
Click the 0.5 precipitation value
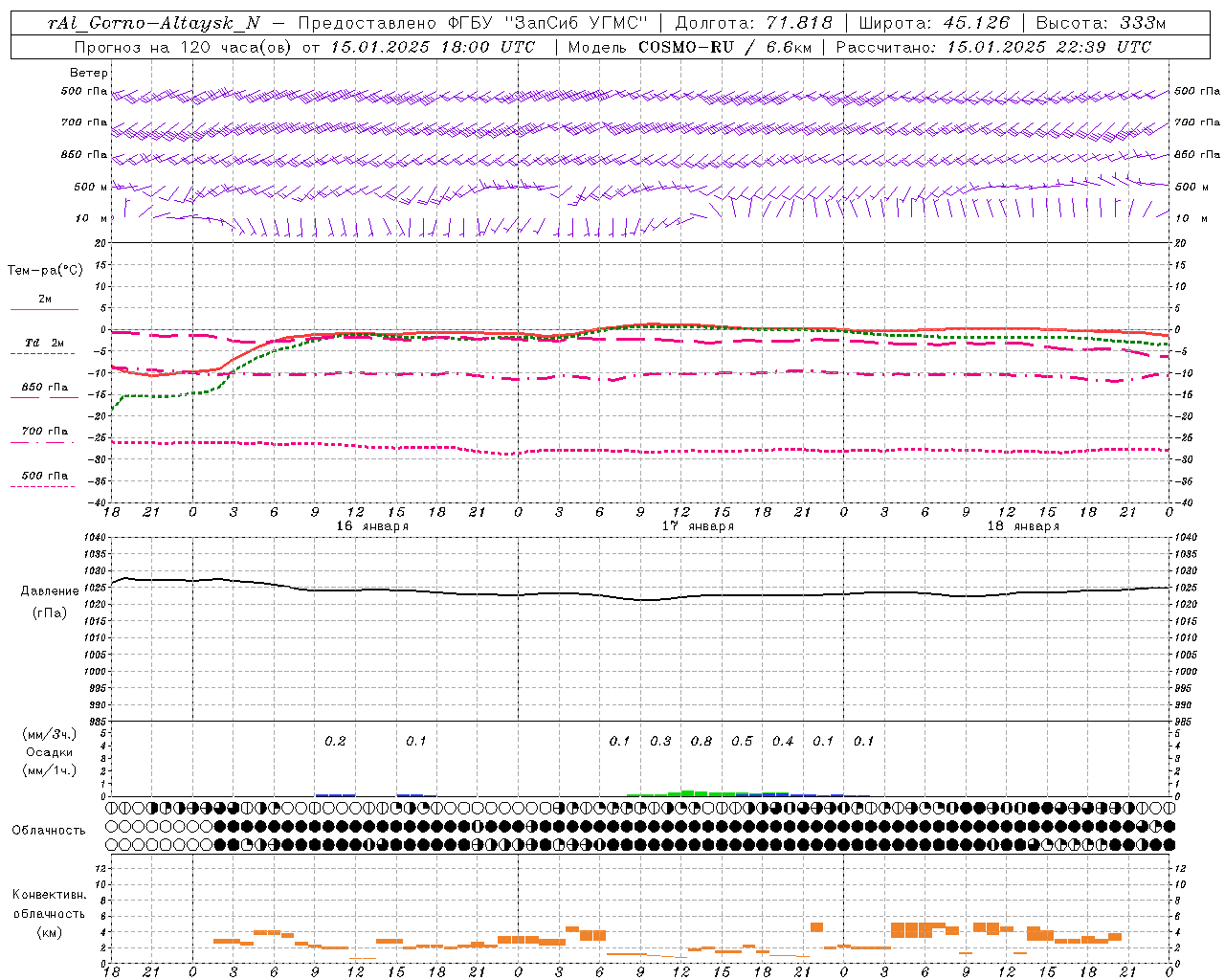pyautogui.click(x=742, y=741)
